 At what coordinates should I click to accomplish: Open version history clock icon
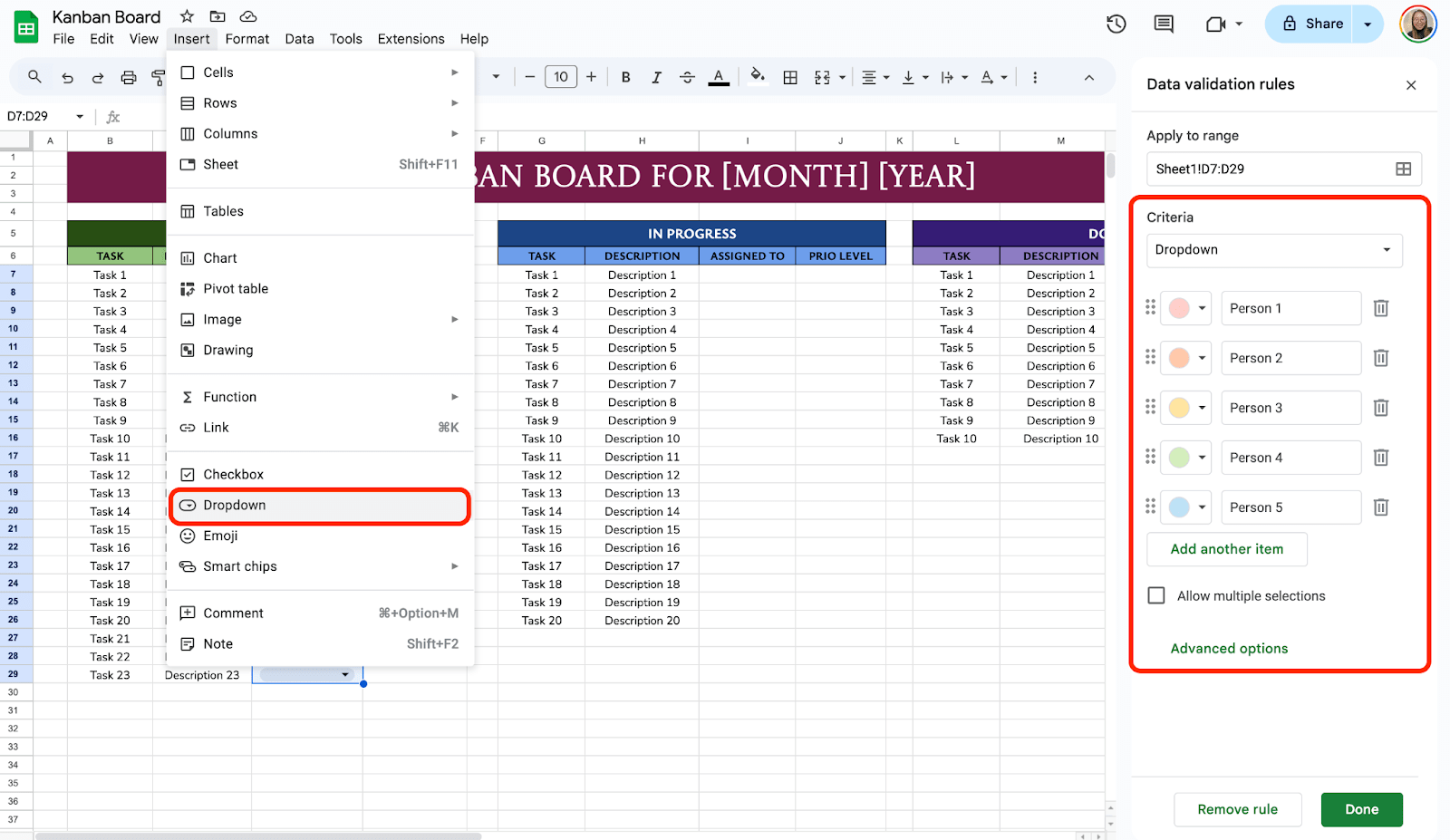tap(1116, 24)
